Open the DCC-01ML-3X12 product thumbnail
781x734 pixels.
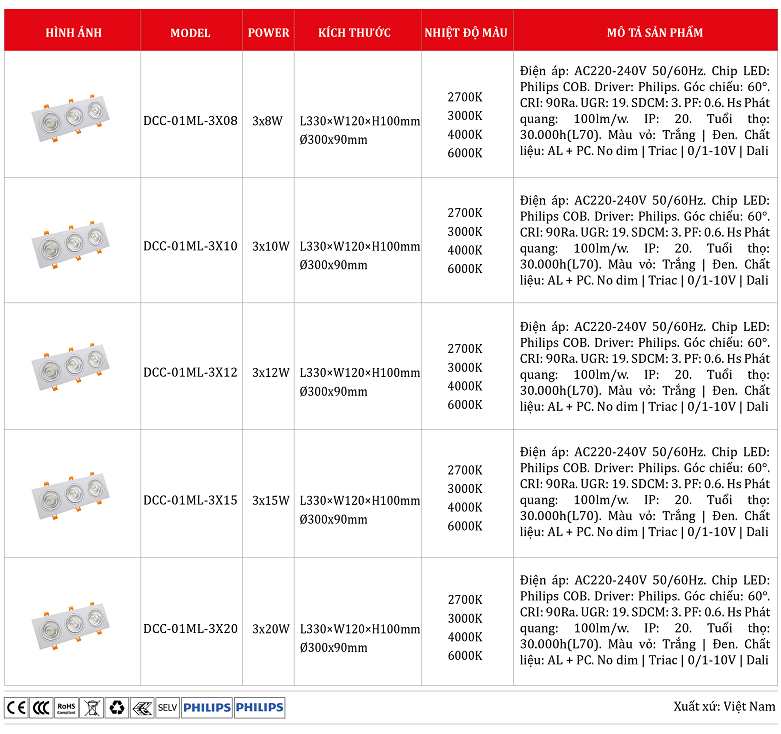[x=70, y=367]
